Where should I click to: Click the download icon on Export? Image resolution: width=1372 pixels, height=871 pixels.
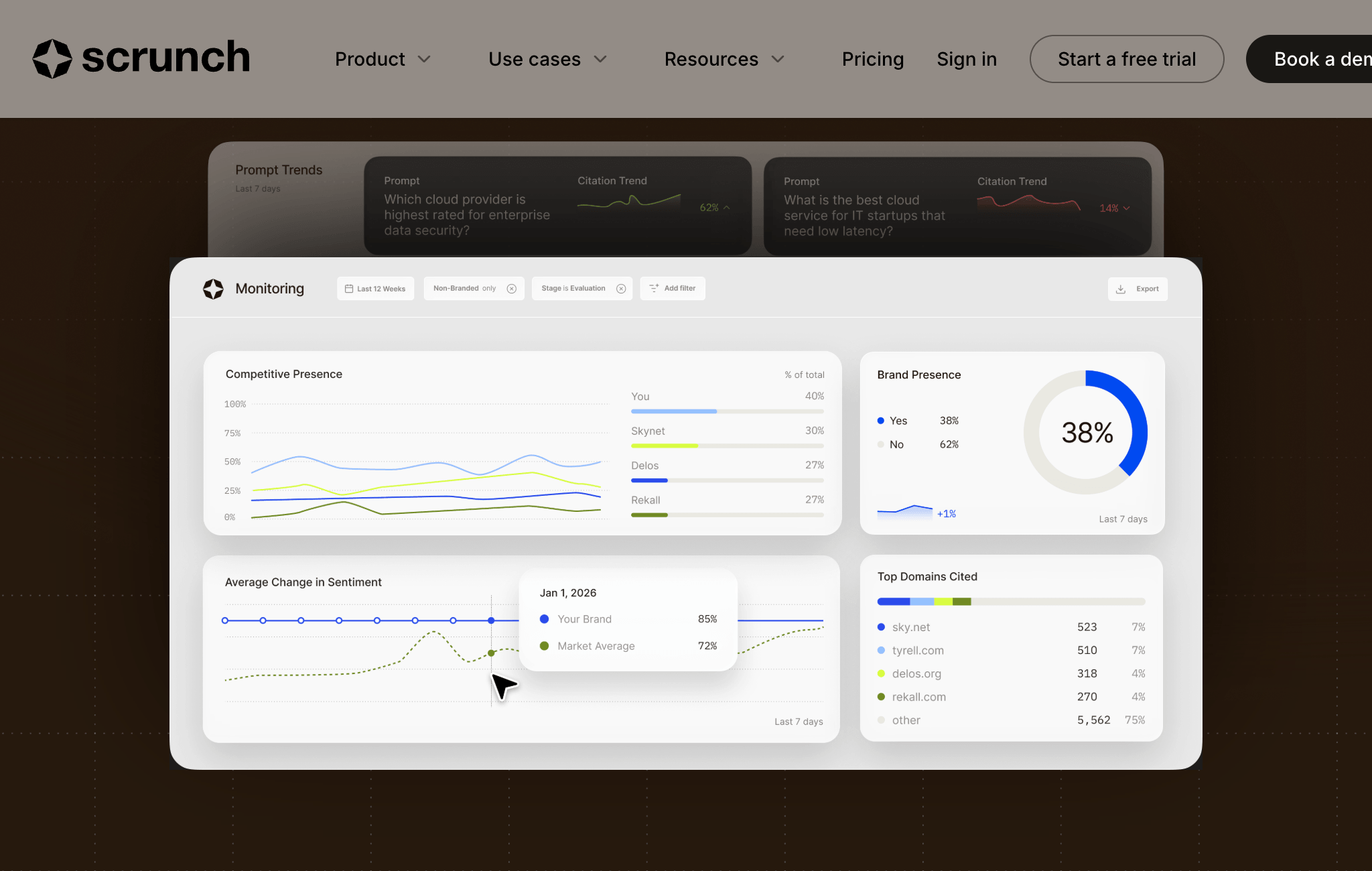(x=1121, y=289)
